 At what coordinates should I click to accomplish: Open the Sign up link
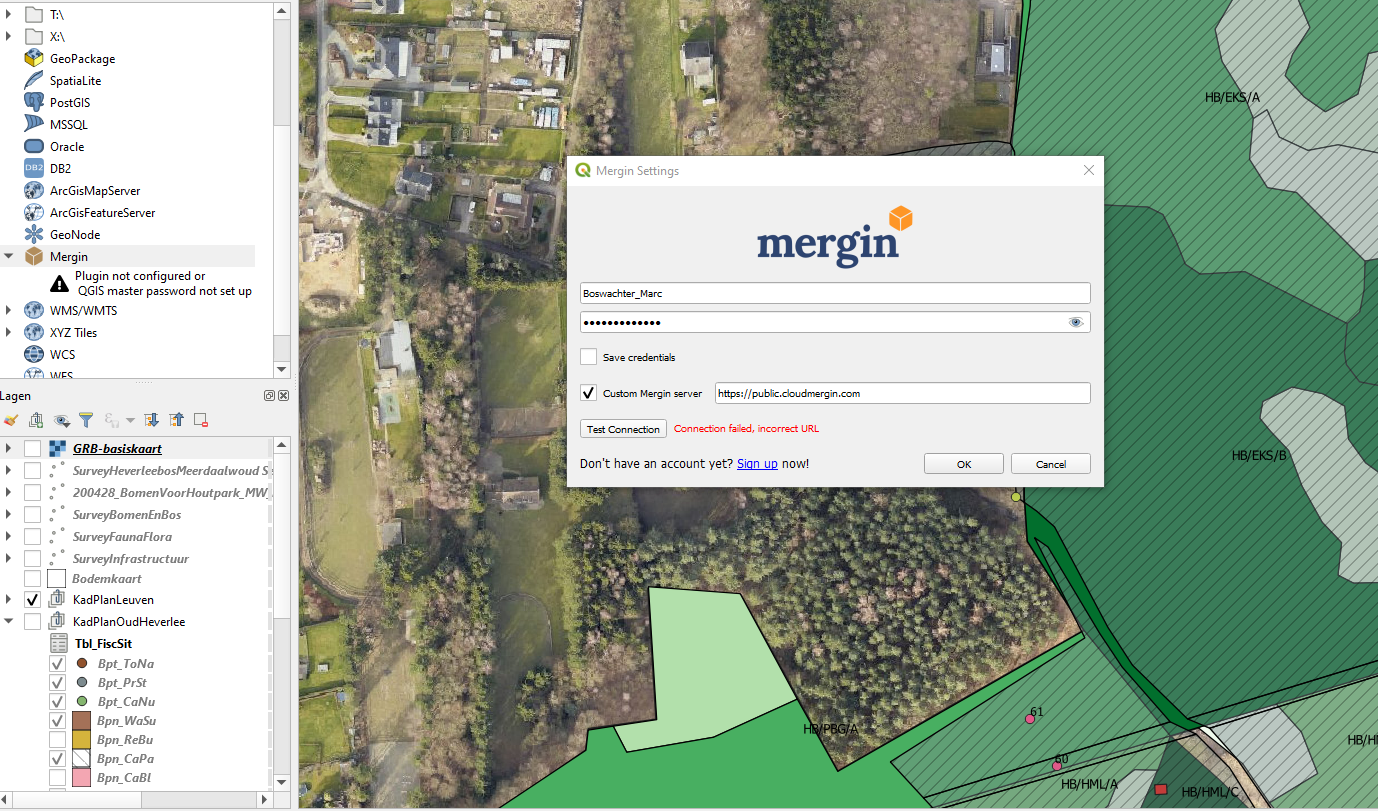[757, 463]
